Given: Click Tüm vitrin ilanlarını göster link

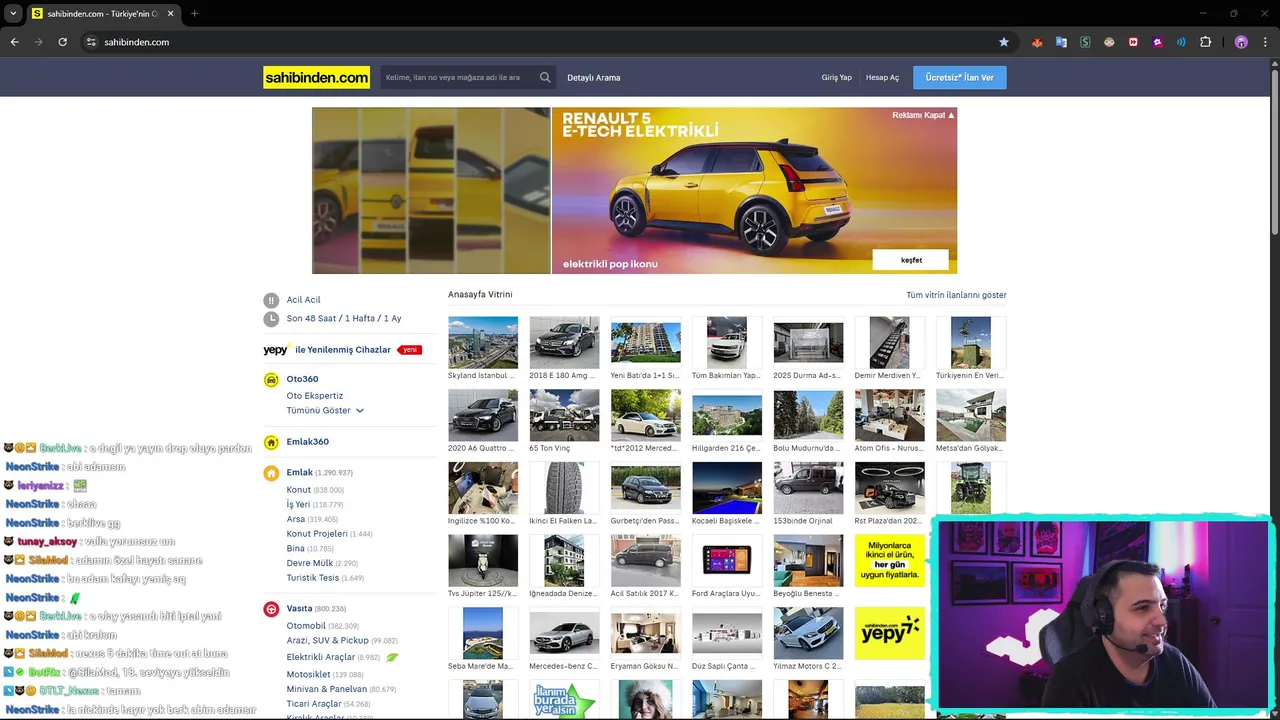Looking at the screenshot, I should tap(956, 295).
